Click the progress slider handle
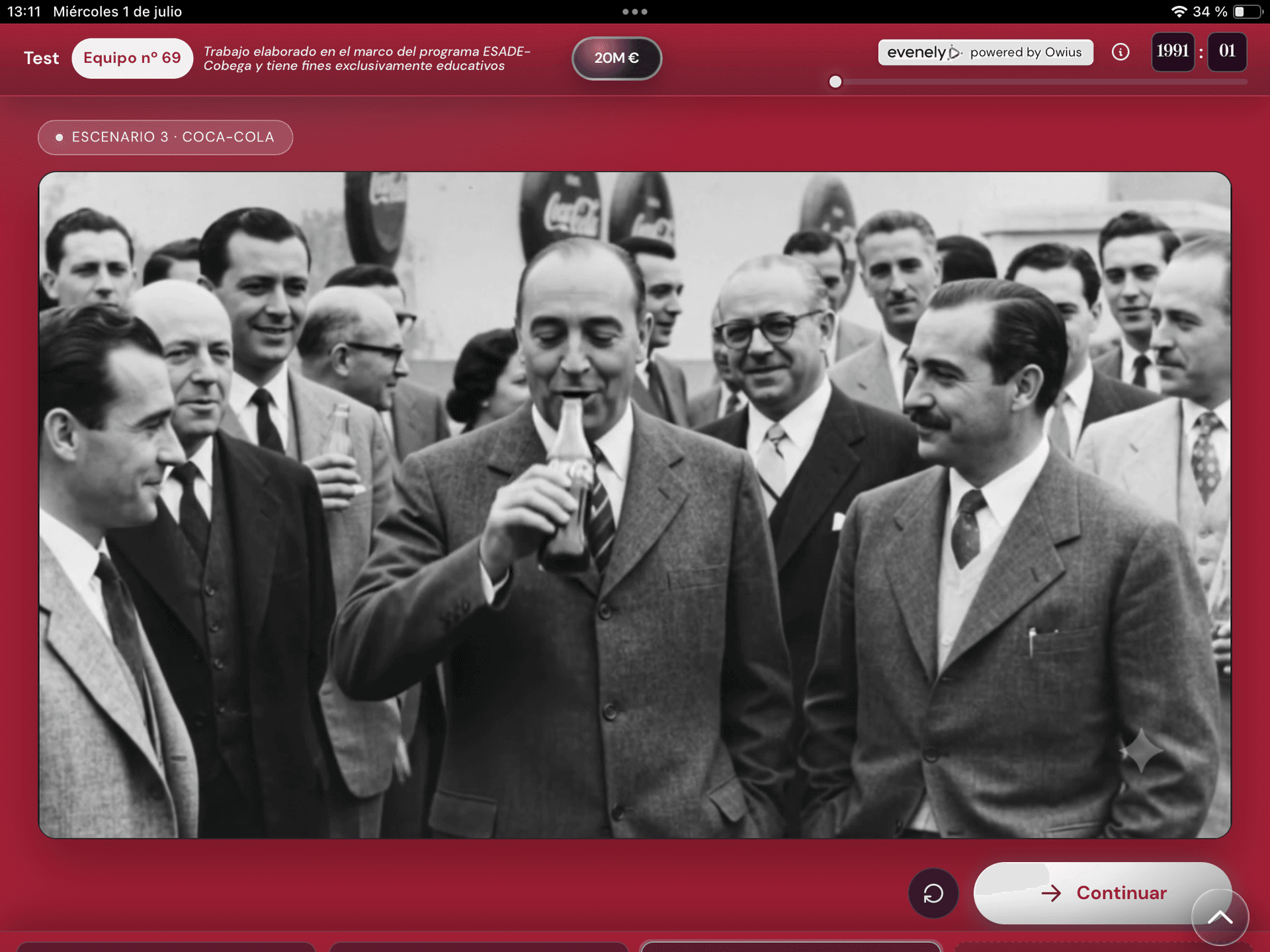 pyautogui.click(x=835, y=81)
